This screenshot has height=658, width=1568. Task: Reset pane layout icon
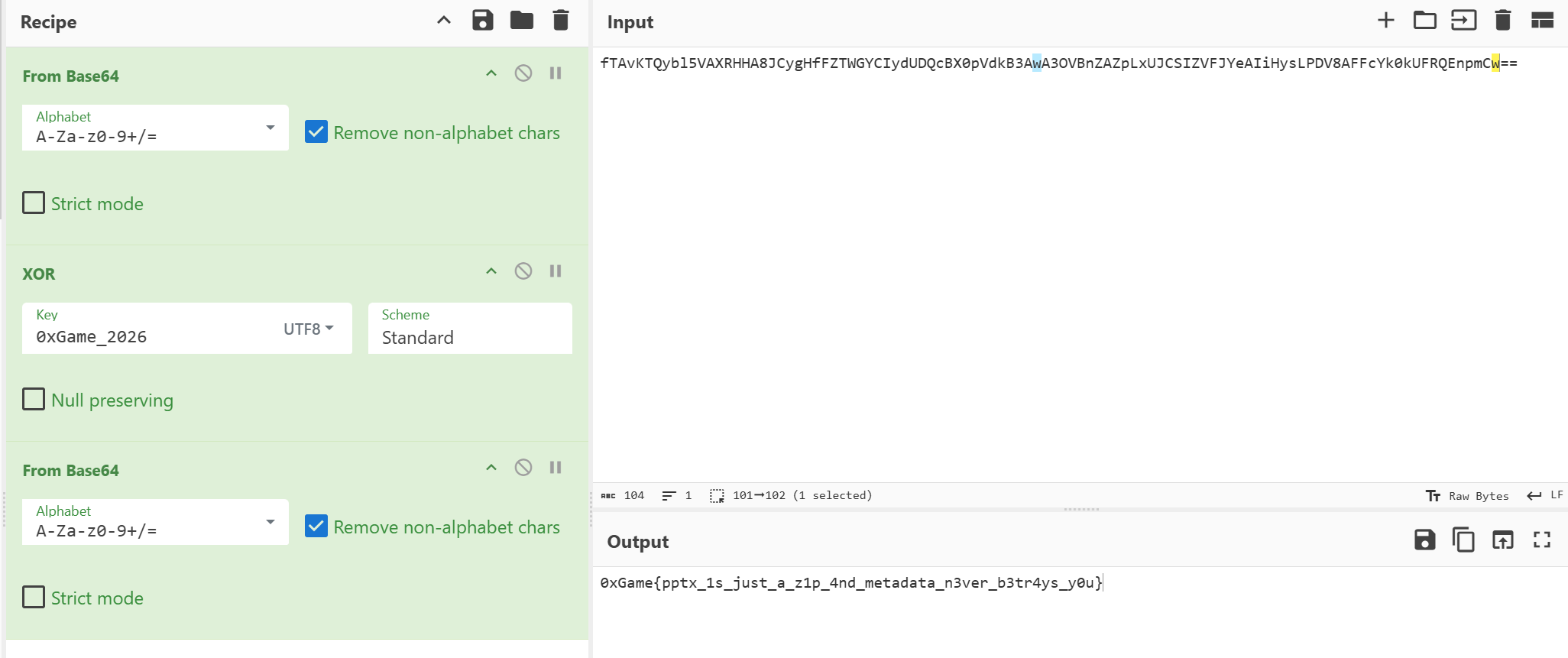coord(1543,21)
